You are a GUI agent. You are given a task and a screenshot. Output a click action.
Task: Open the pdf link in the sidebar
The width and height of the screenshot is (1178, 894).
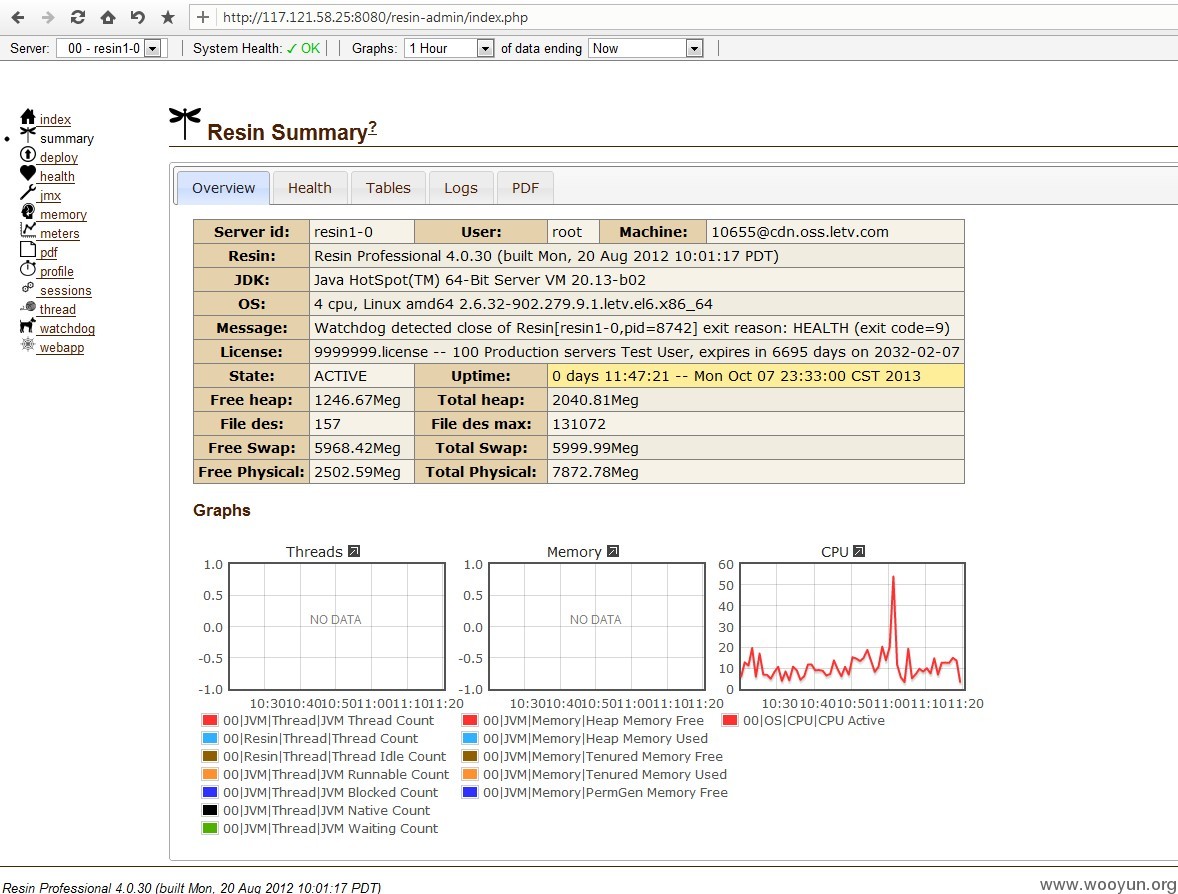[48, 253]
